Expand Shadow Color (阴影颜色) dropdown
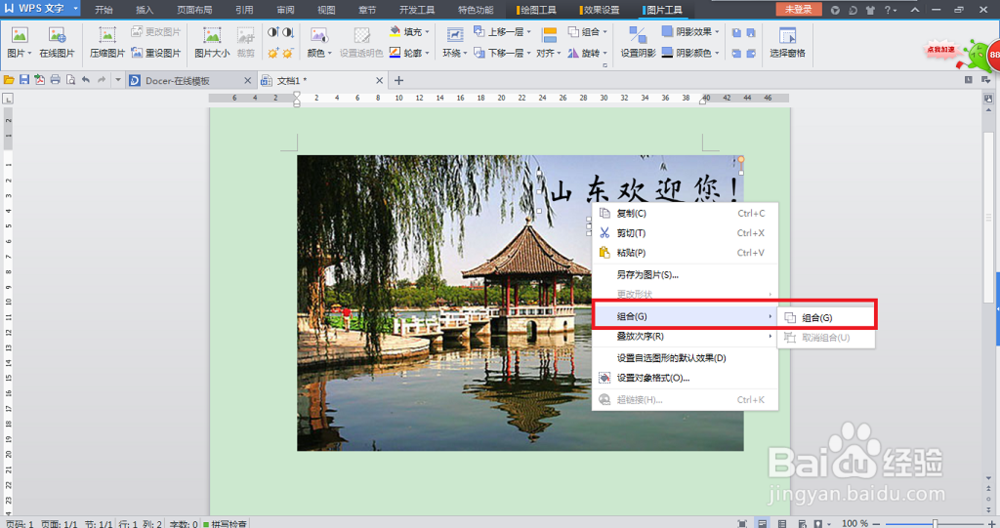This screenshot has height=528, width=1000. point(717,53)
